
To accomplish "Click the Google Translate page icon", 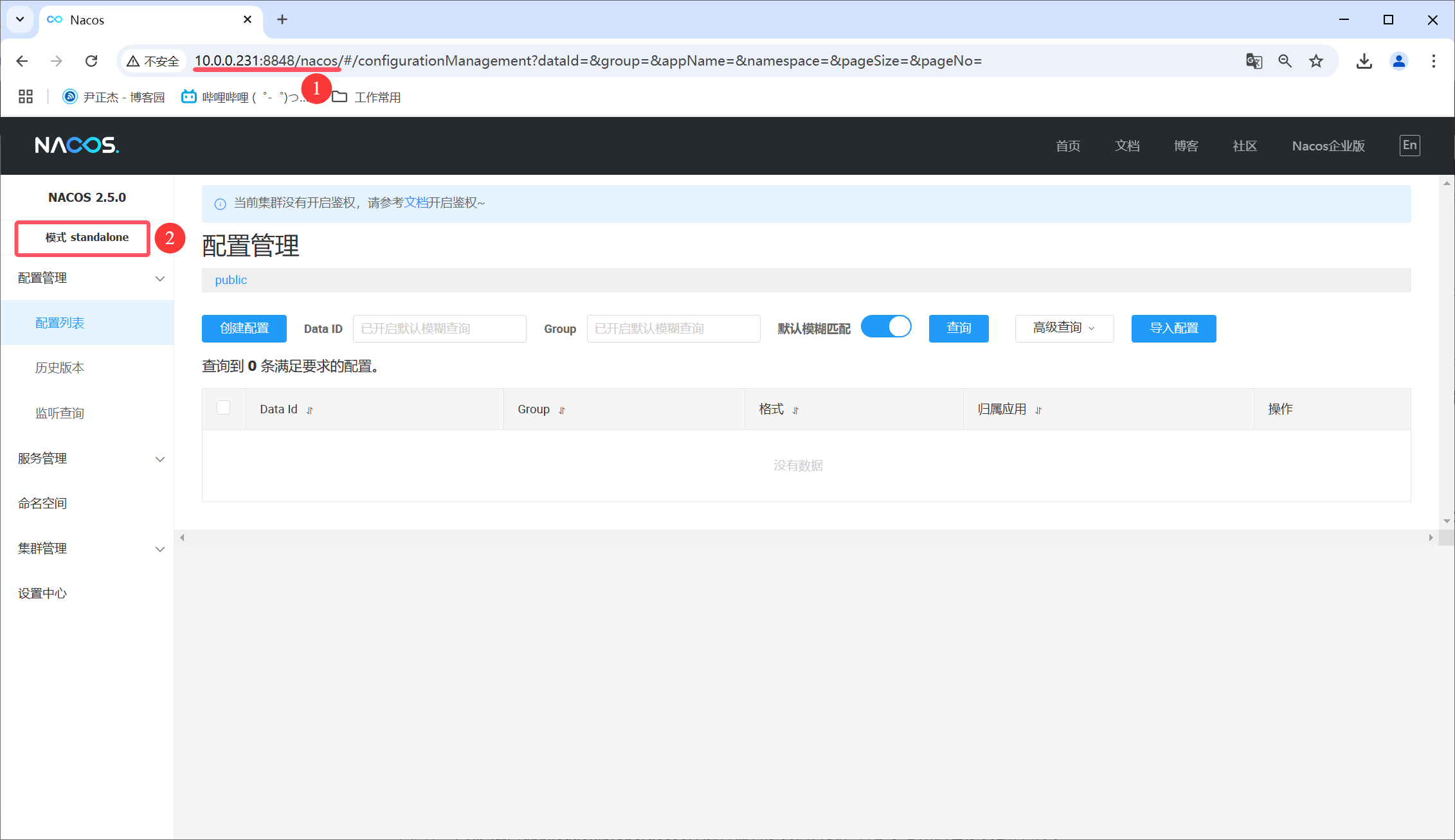I will pyautogui.click(x=1254, y=61).
